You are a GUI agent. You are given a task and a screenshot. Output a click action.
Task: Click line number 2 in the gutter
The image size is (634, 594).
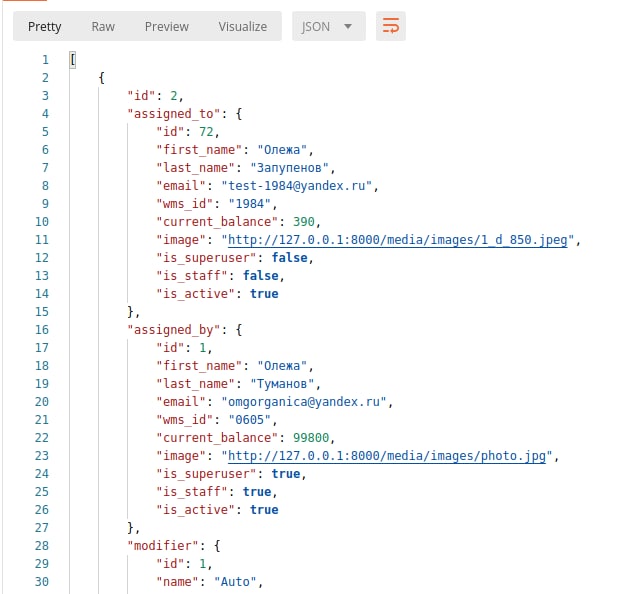(x=45, y=78)
